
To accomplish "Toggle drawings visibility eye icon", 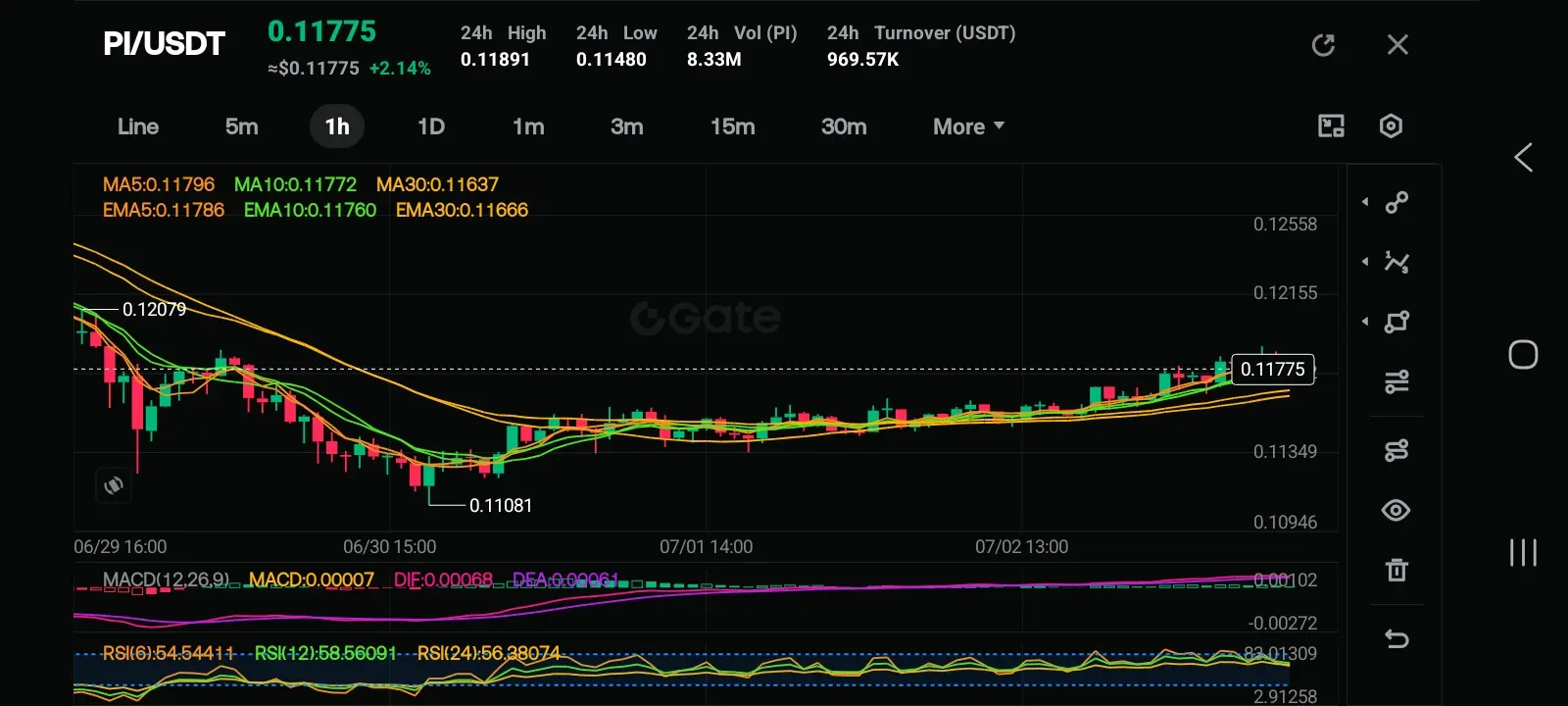I will (1396, 510).
